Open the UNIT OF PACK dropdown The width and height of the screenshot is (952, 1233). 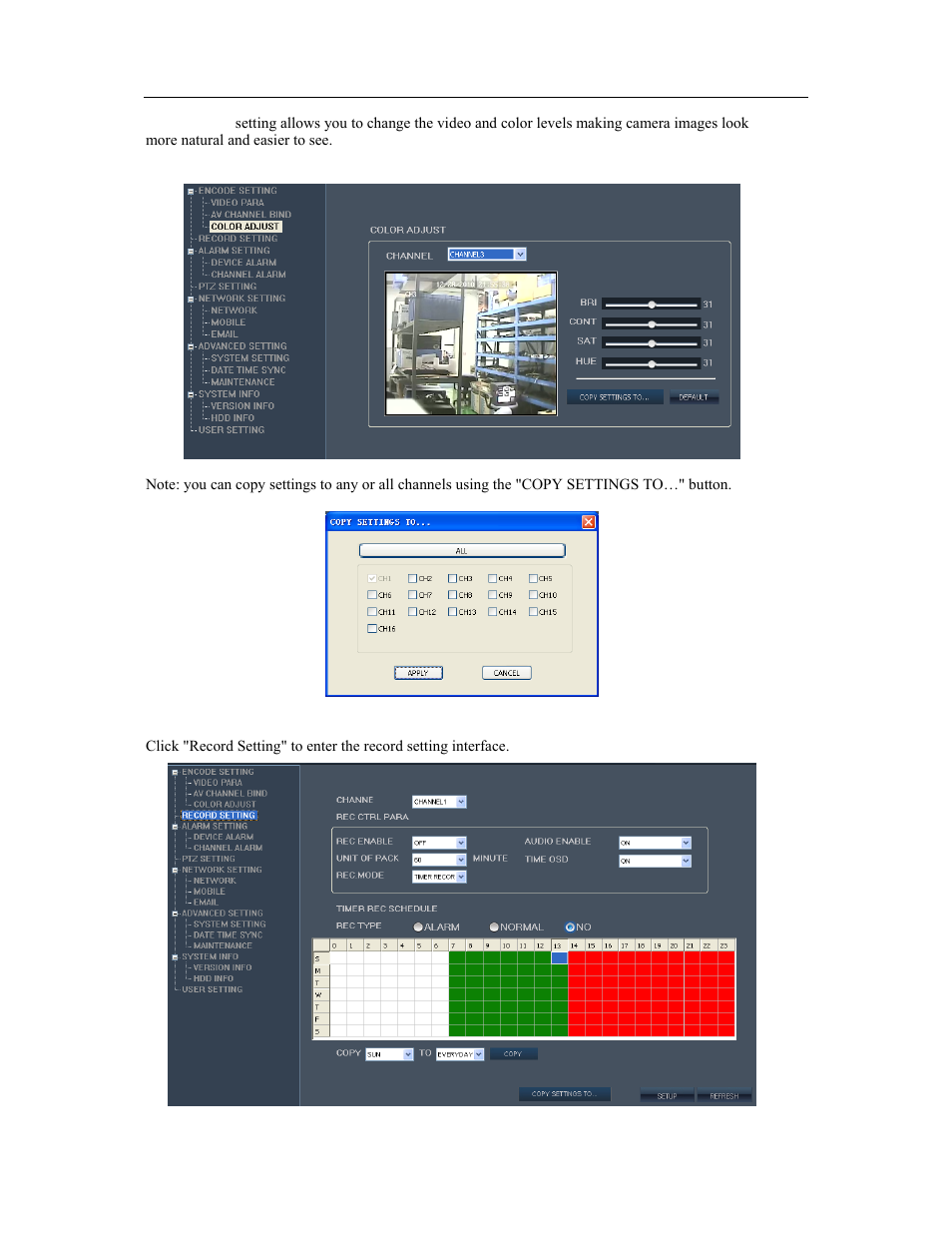point(439,860)
